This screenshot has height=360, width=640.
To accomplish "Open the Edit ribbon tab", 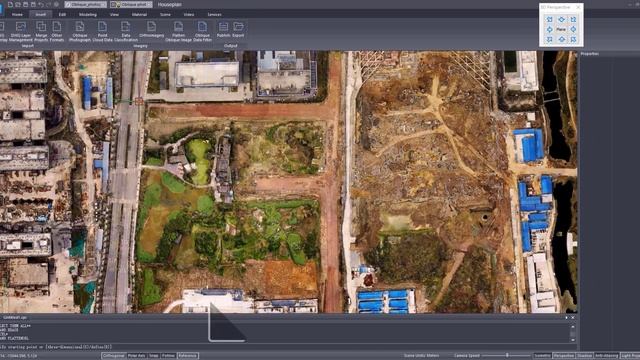I will point(62,14).
